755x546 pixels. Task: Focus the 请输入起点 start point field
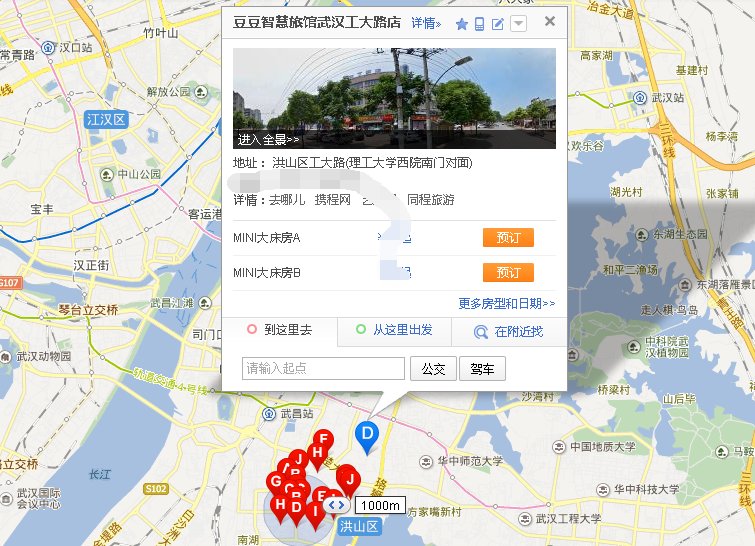[x=323, y=368]
